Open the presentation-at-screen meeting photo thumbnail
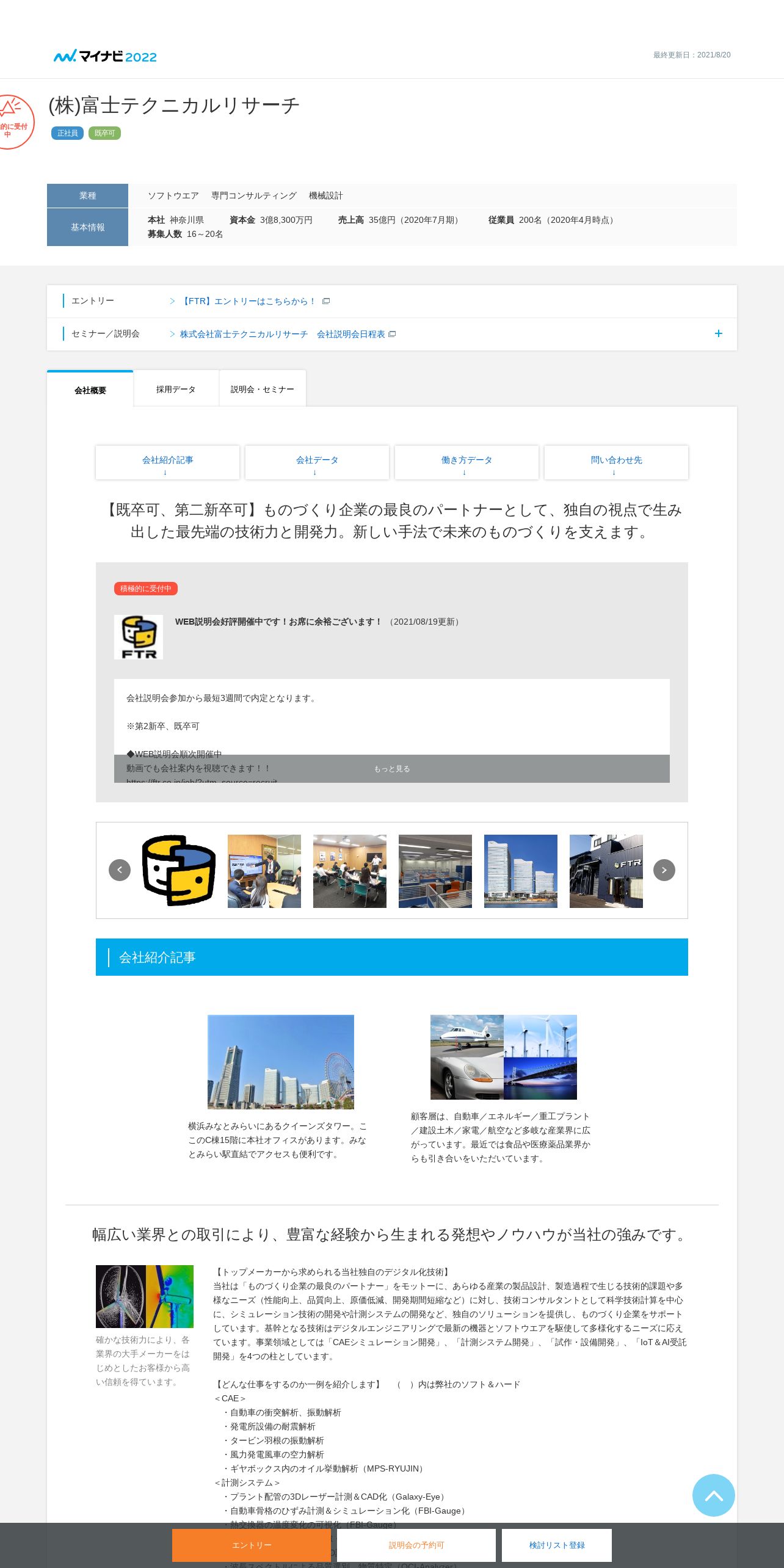 [x=264, y=871]
